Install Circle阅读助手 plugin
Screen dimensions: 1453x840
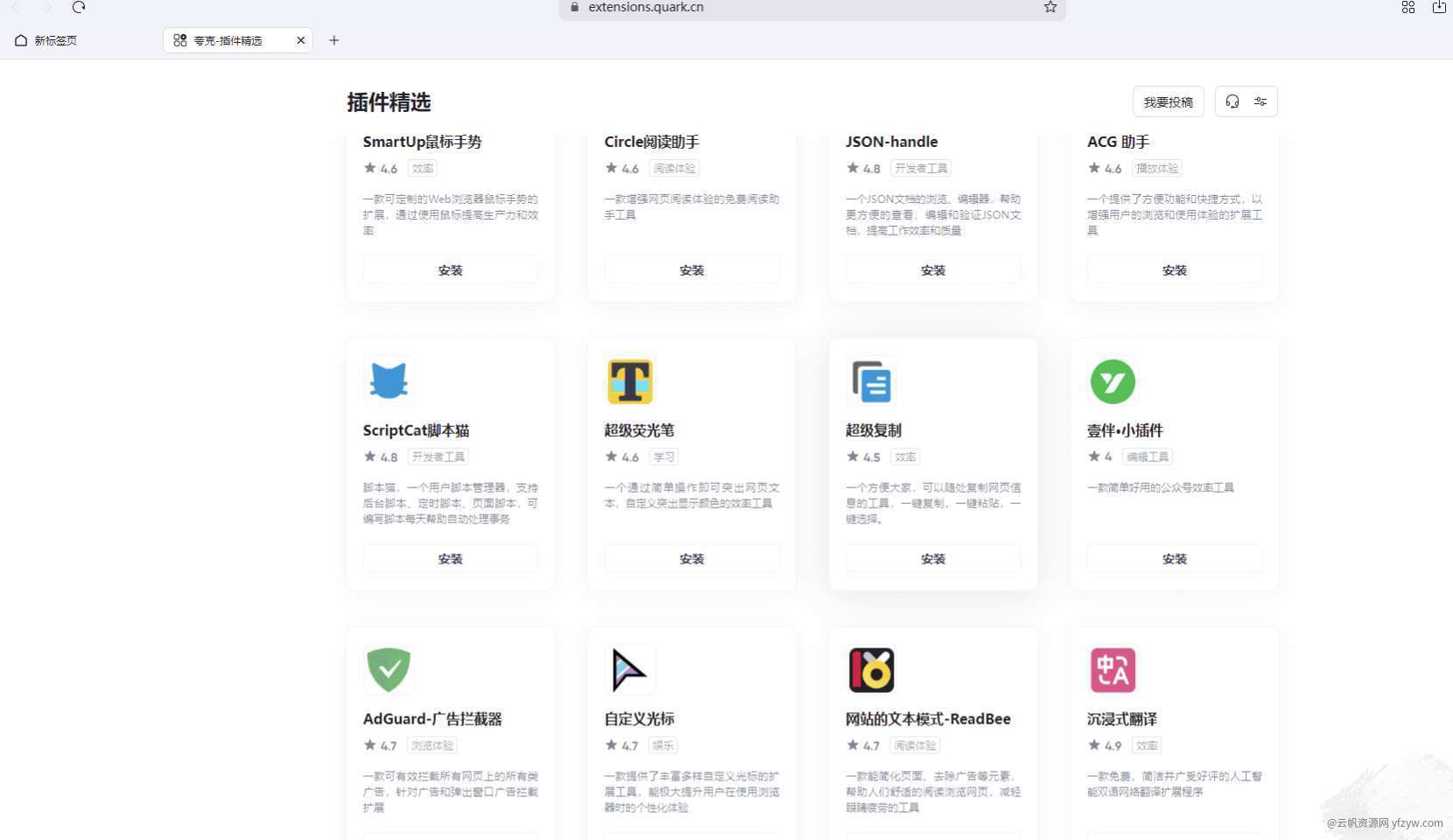click(691, 269)
